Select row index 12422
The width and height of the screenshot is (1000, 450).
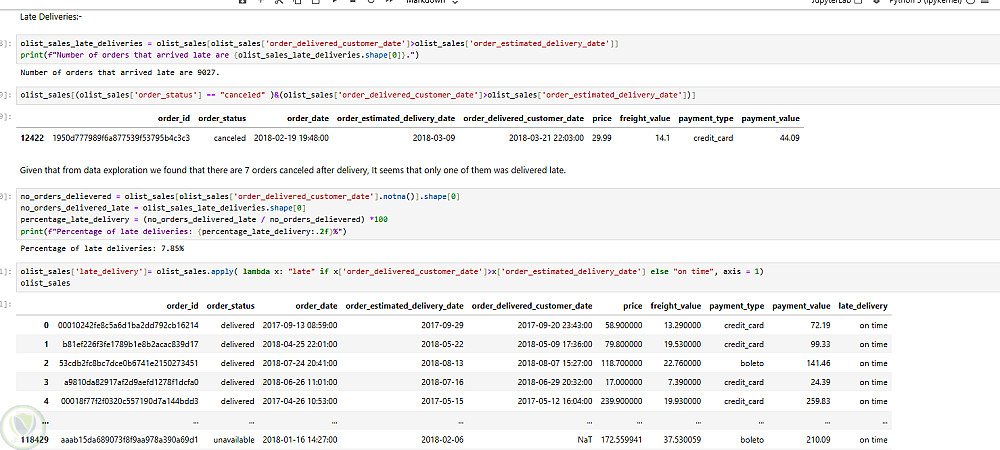click(33, 138)
